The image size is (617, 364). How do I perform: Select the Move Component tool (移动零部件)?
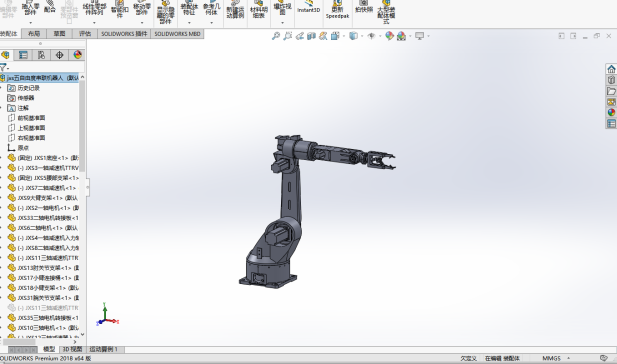coord(142,8)
